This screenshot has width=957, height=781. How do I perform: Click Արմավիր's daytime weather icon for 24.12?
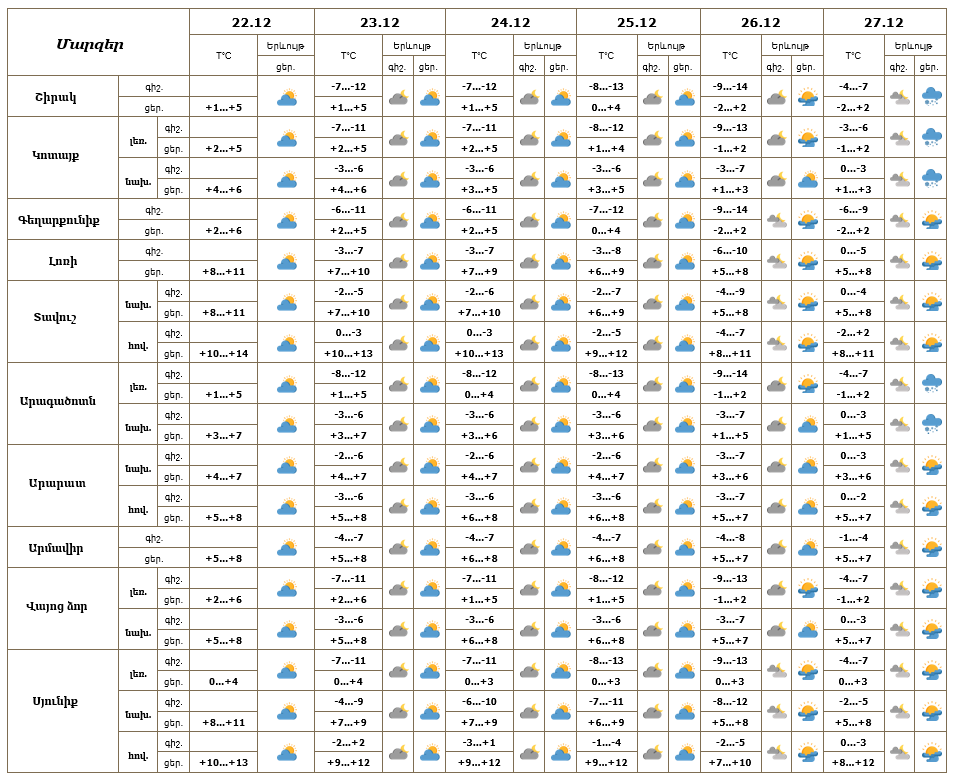tap(560, 548)
